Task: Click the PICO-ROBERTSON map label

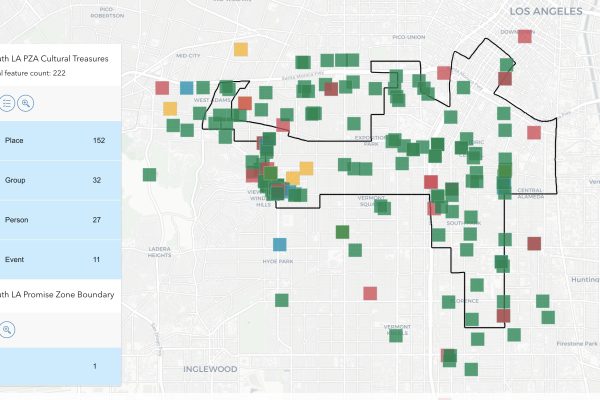Action: click(107, 13)
